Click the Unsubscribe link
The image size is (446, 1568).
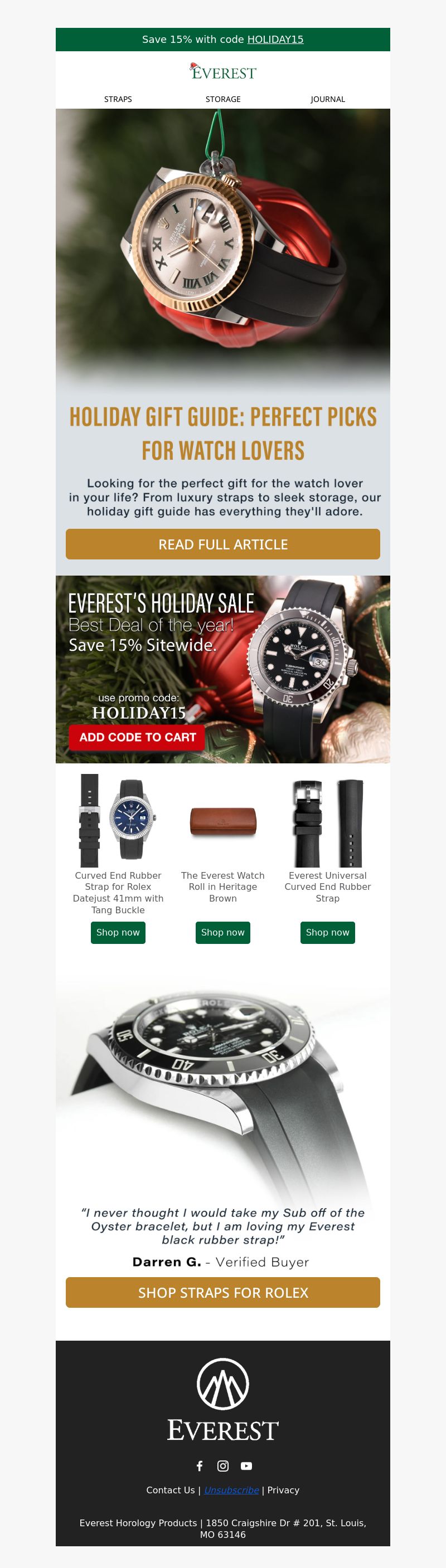(231, 1490)
